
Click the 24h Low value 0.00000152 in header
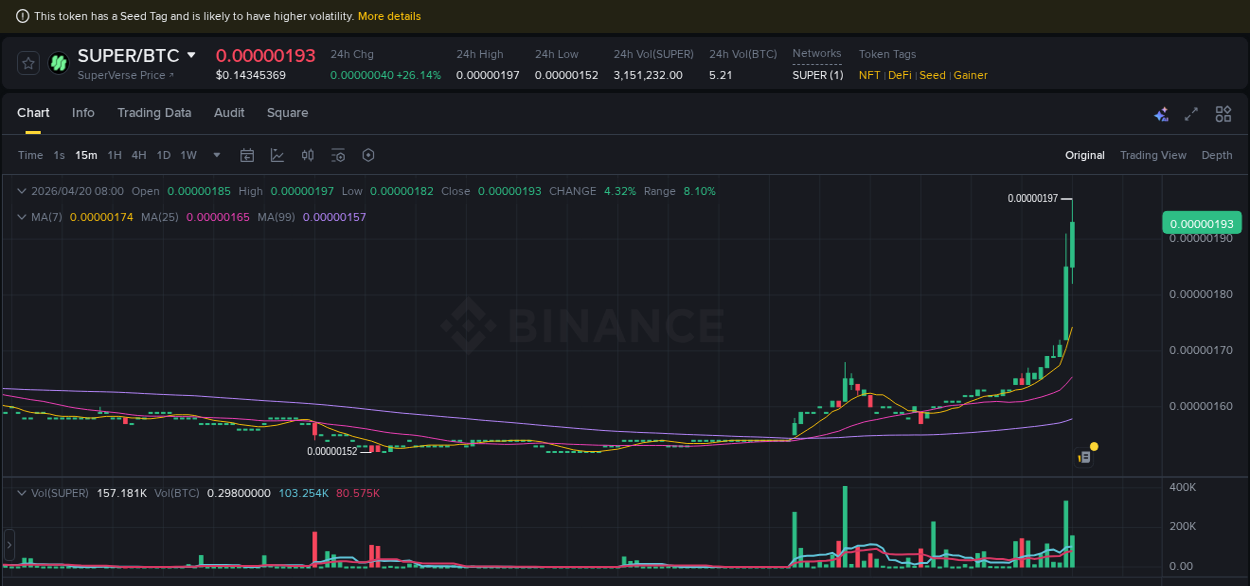pyautogui.click(x=566, y=75)
